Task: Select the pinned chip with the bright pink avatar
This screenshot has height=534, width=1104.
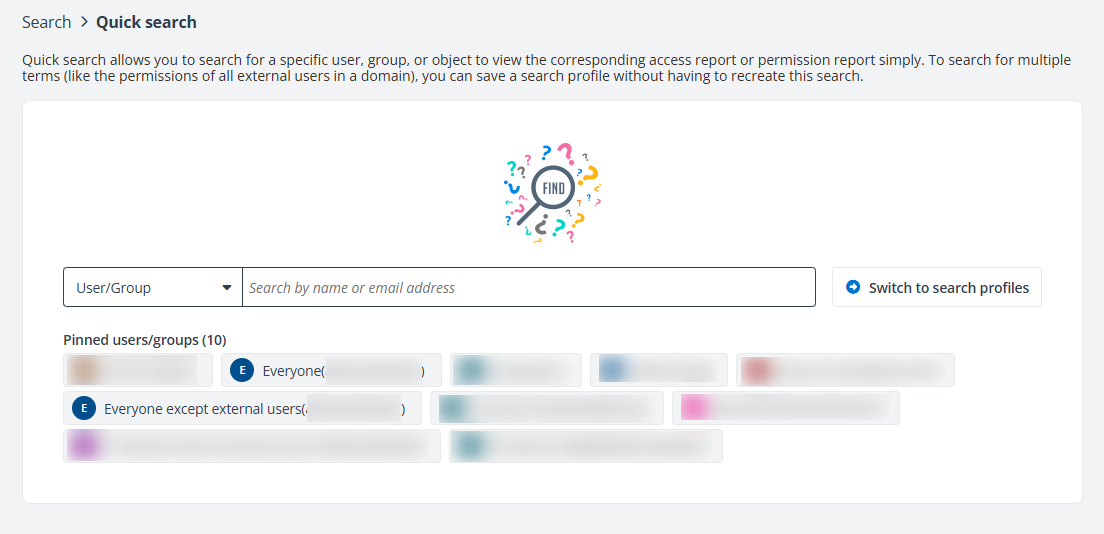Action: [785, 408]
